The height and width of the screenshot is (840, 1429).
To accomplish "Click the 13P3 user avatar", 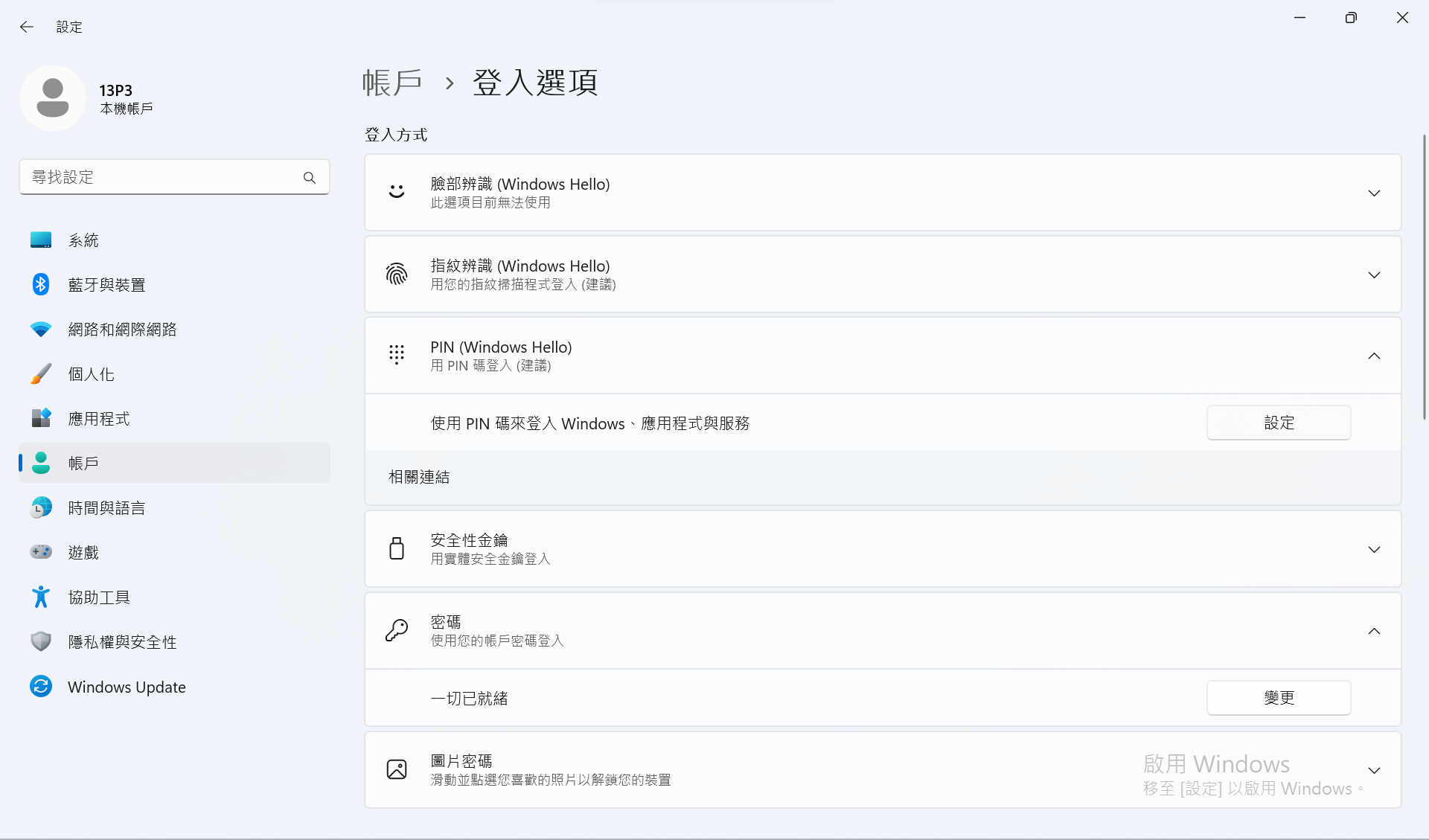I will point(53,98).
